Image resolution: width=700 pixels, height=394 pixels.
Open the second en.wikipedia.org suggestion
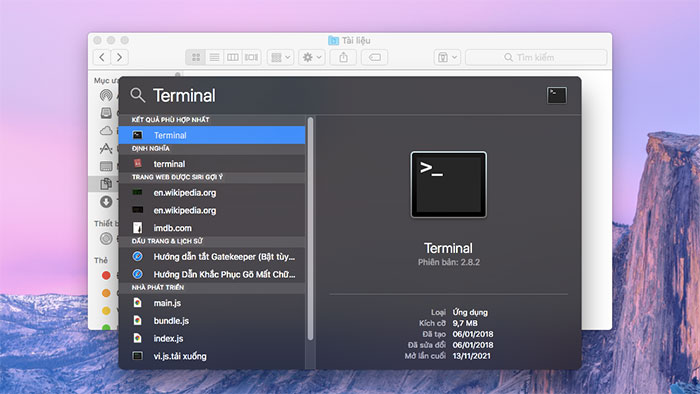tap(212, 210)
